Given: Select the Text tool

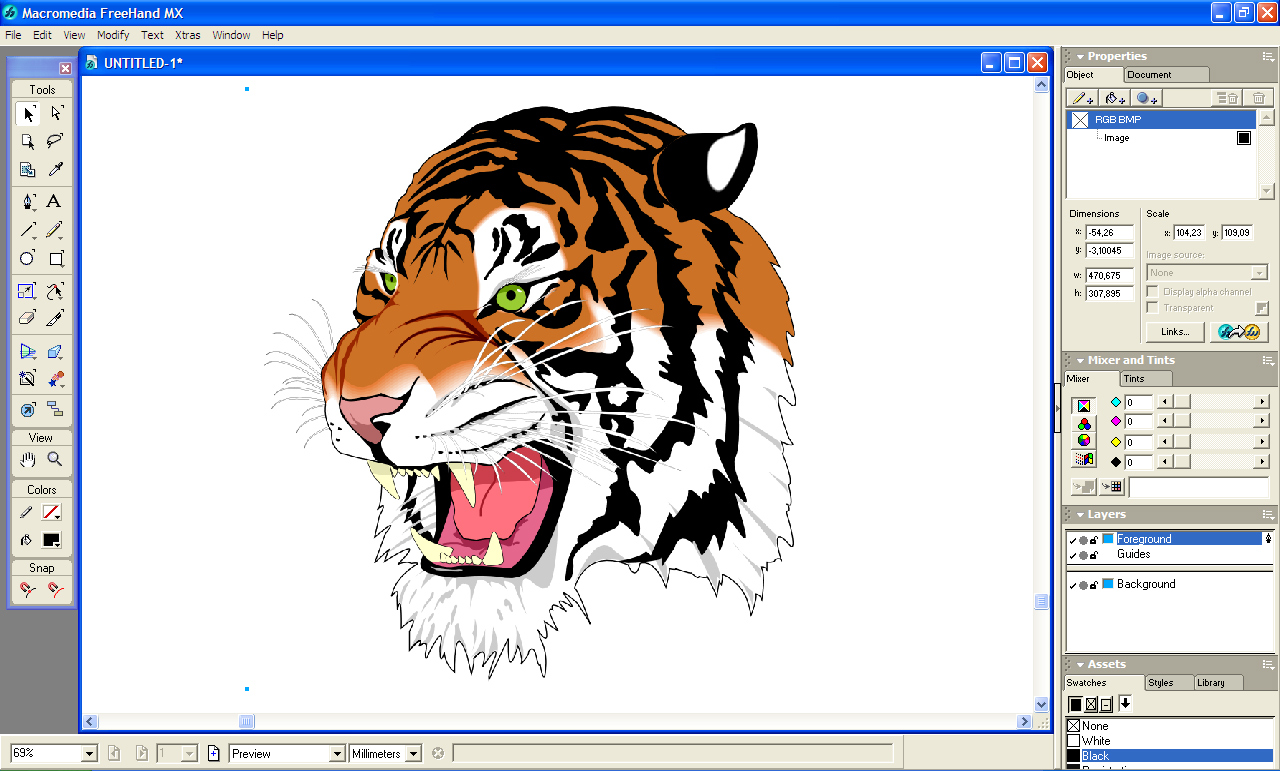Looking at the screenshot, I should (x=55, y=201).
